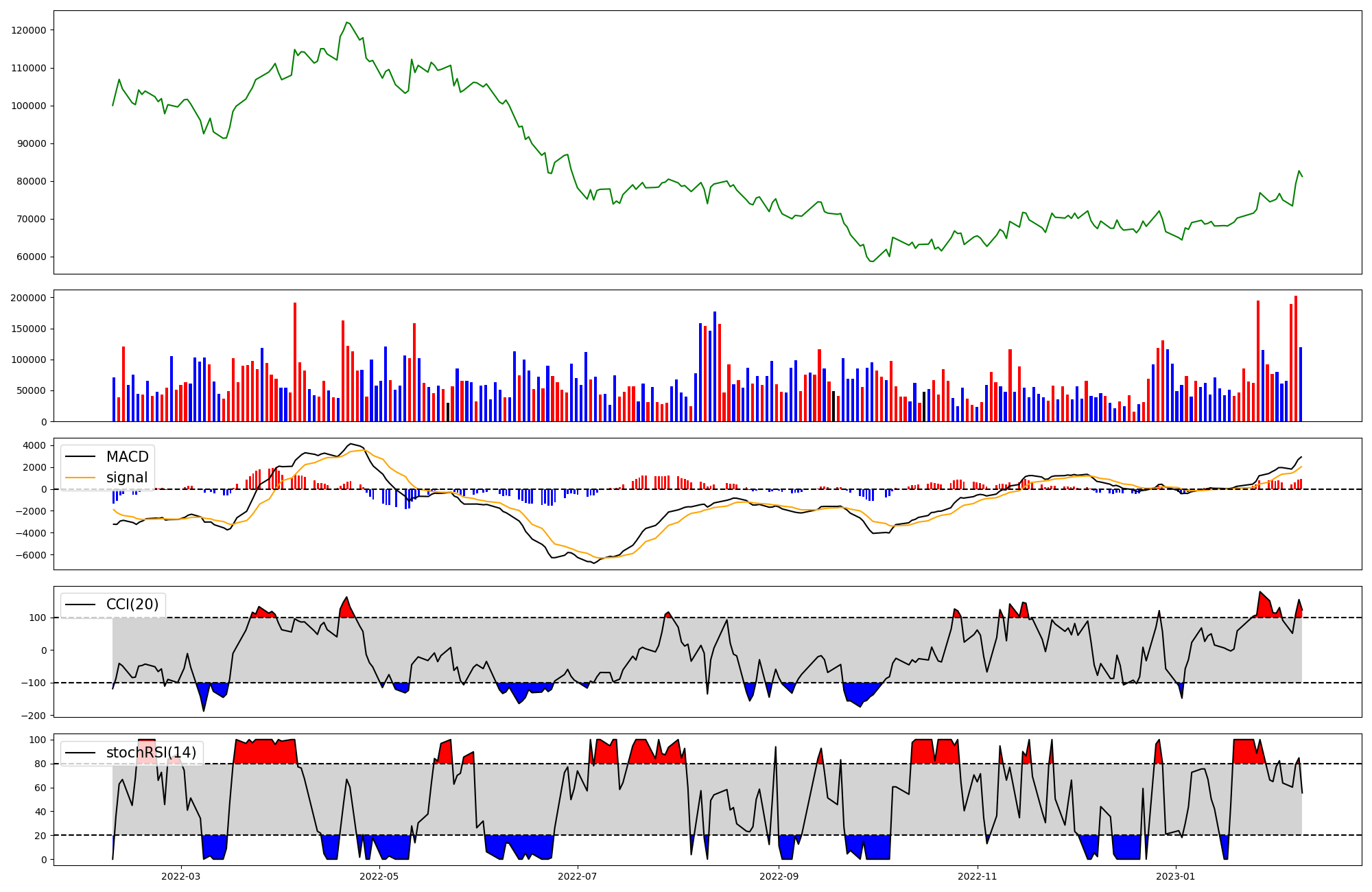The image size is (1372, 892).
Task: Click the 80 stochRSI axis label
Action: click(40, 764)
